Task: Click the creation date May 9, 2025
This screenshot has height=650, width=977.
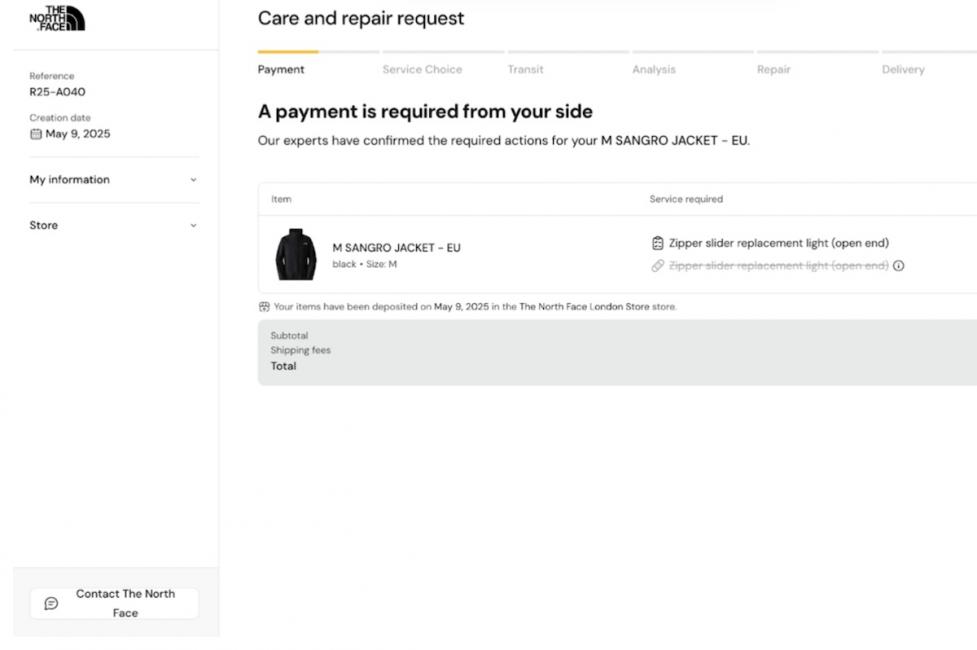Action: tap(78, 134)
